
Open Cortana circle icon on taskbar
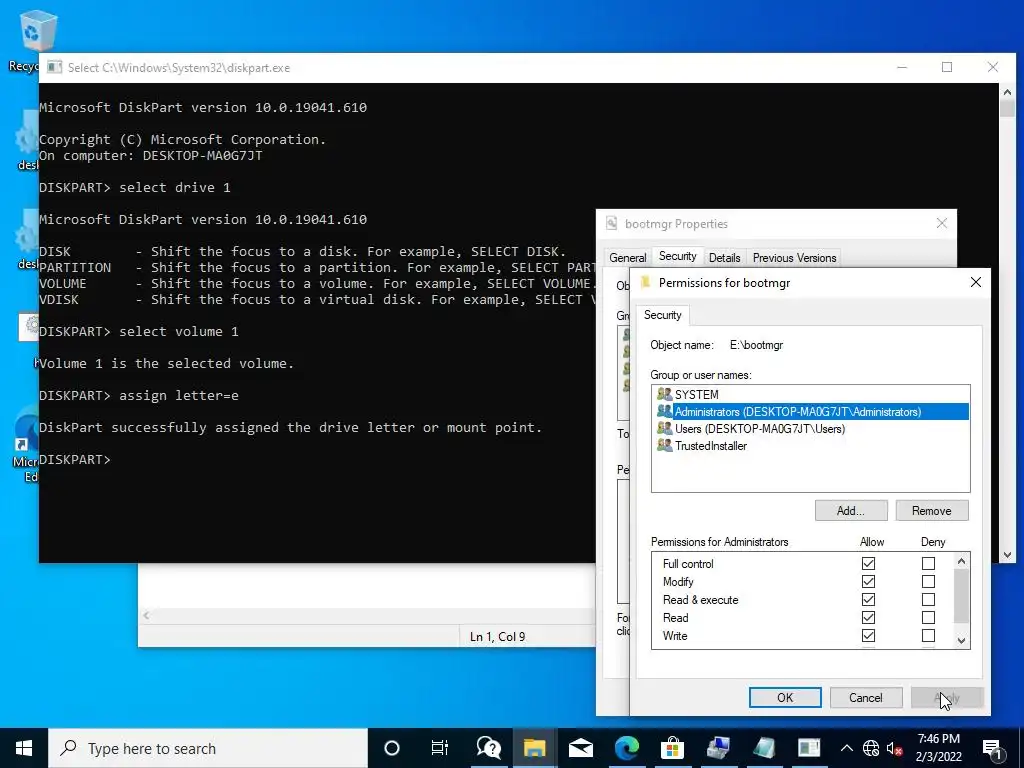392,748
